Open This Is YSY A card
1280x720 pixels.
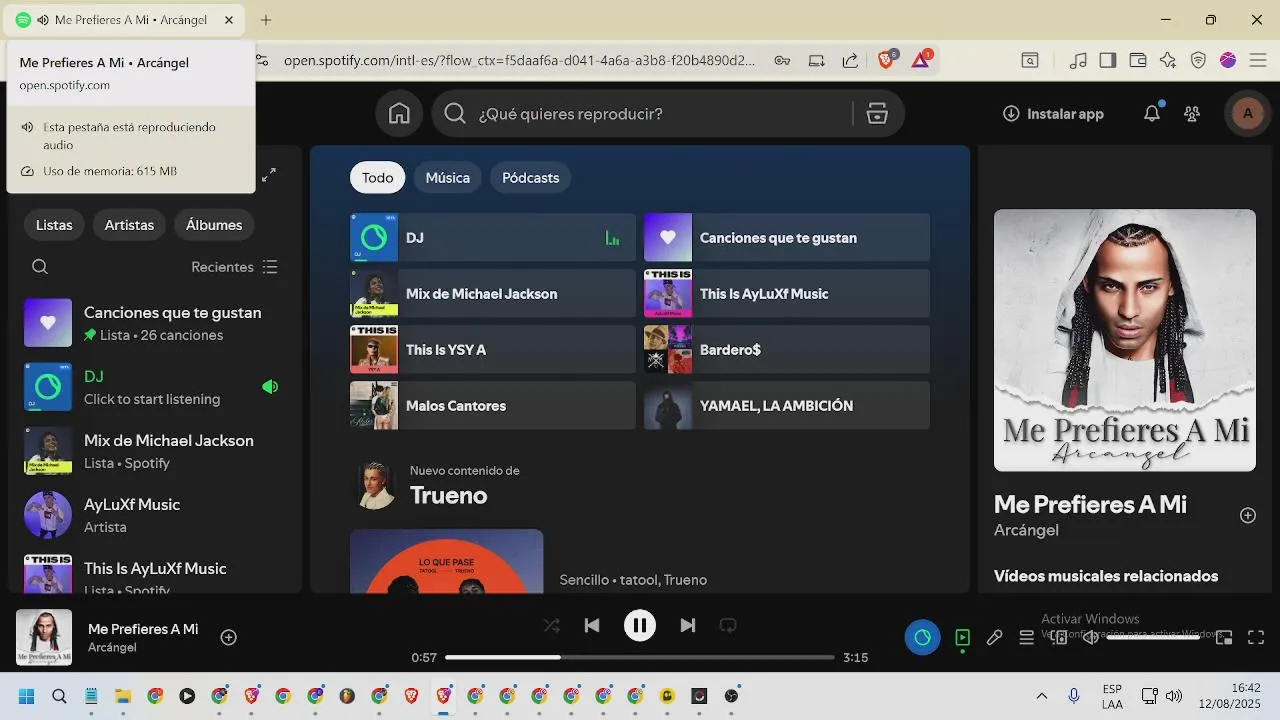(x=493, y=350)
